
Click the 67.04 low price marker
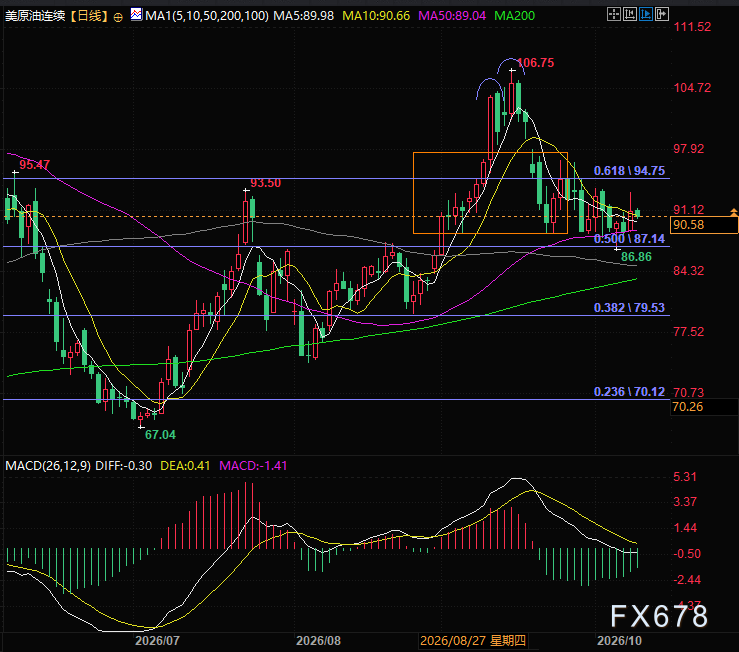(160, 435)
